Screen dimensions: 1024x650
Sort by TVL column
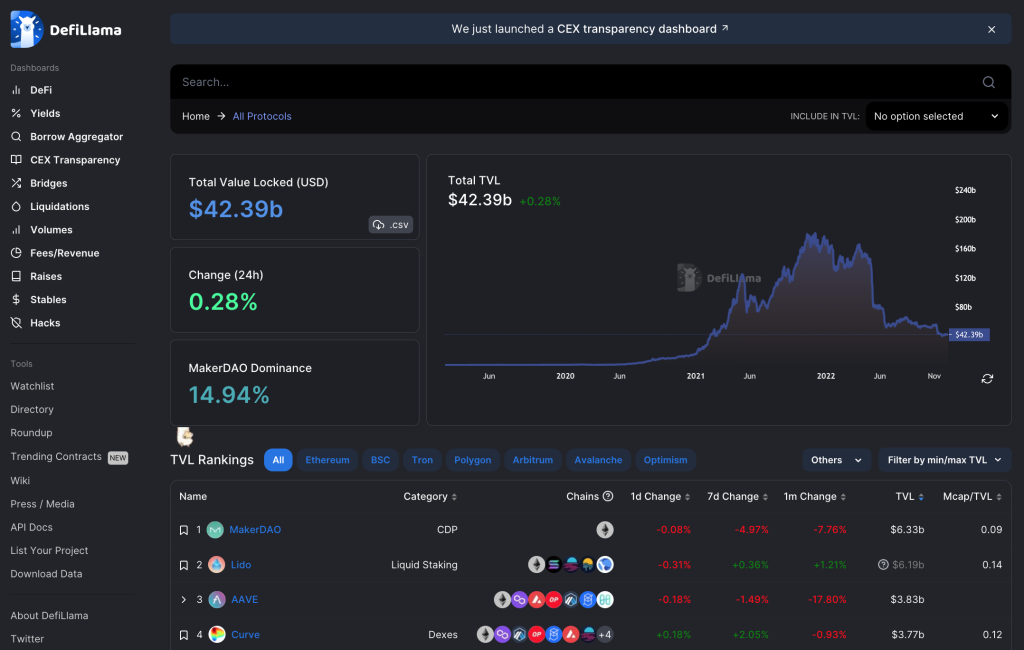click(x=909, y=496)
